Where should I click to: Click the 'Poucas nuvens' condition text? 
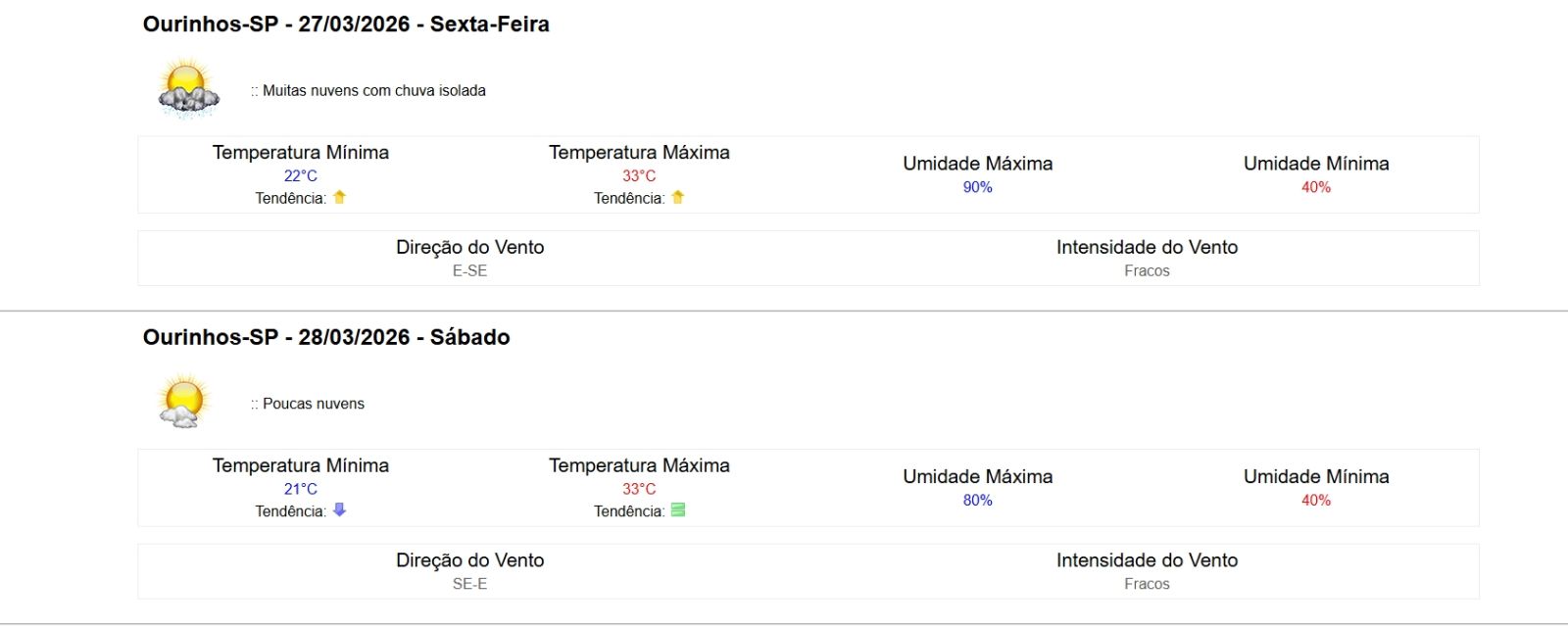point(313,404)
